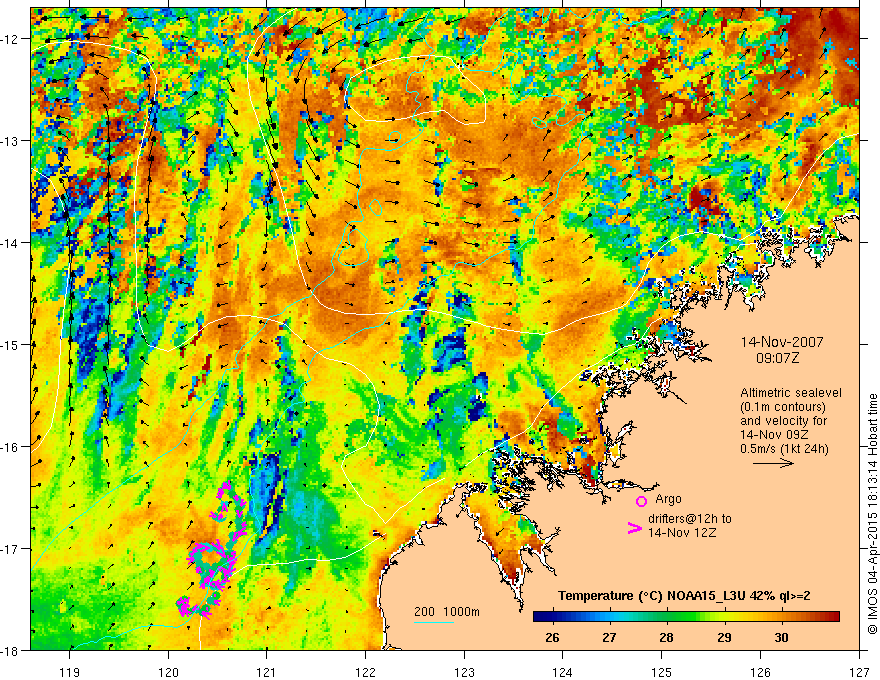Click the magenta Argo circle legend symbol
The width and height of the screenshot is (880, 680).
coord(641,501)
